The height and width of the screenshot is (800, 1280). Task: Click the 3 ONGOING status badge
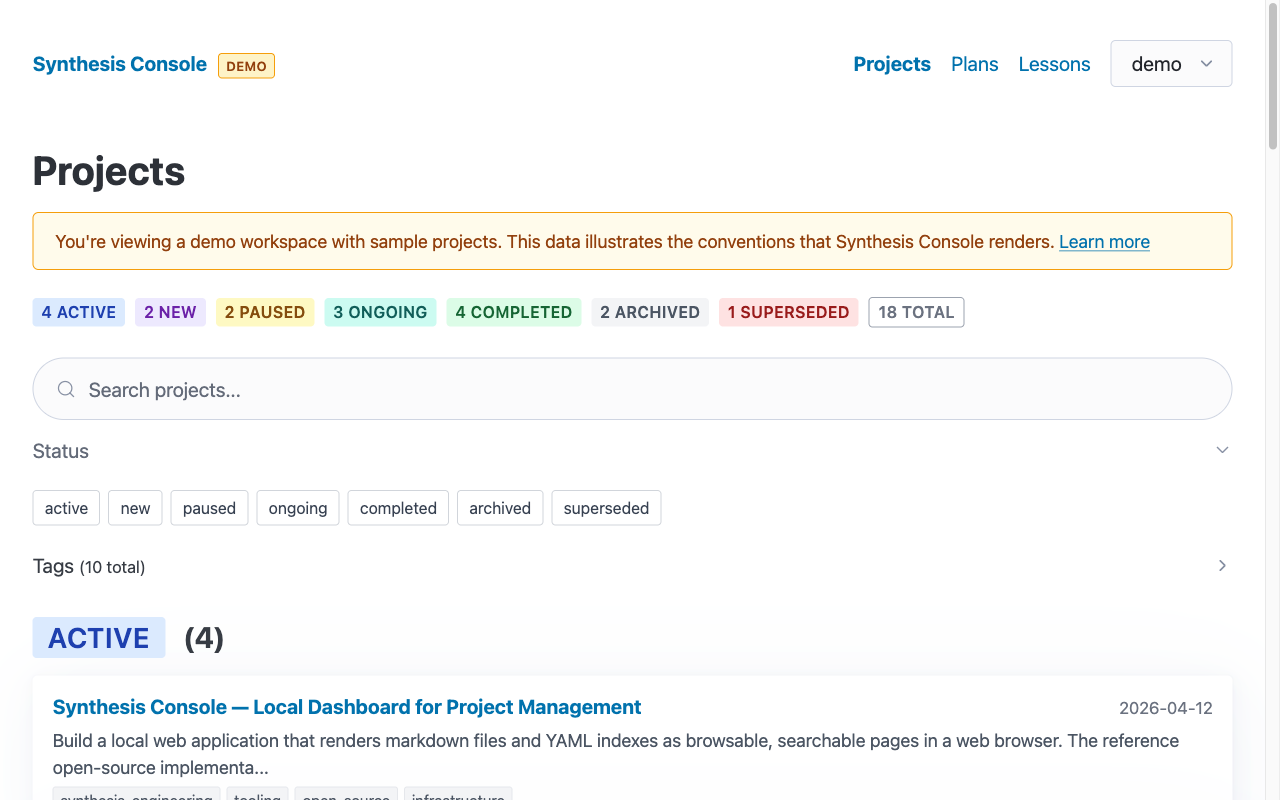380,312
